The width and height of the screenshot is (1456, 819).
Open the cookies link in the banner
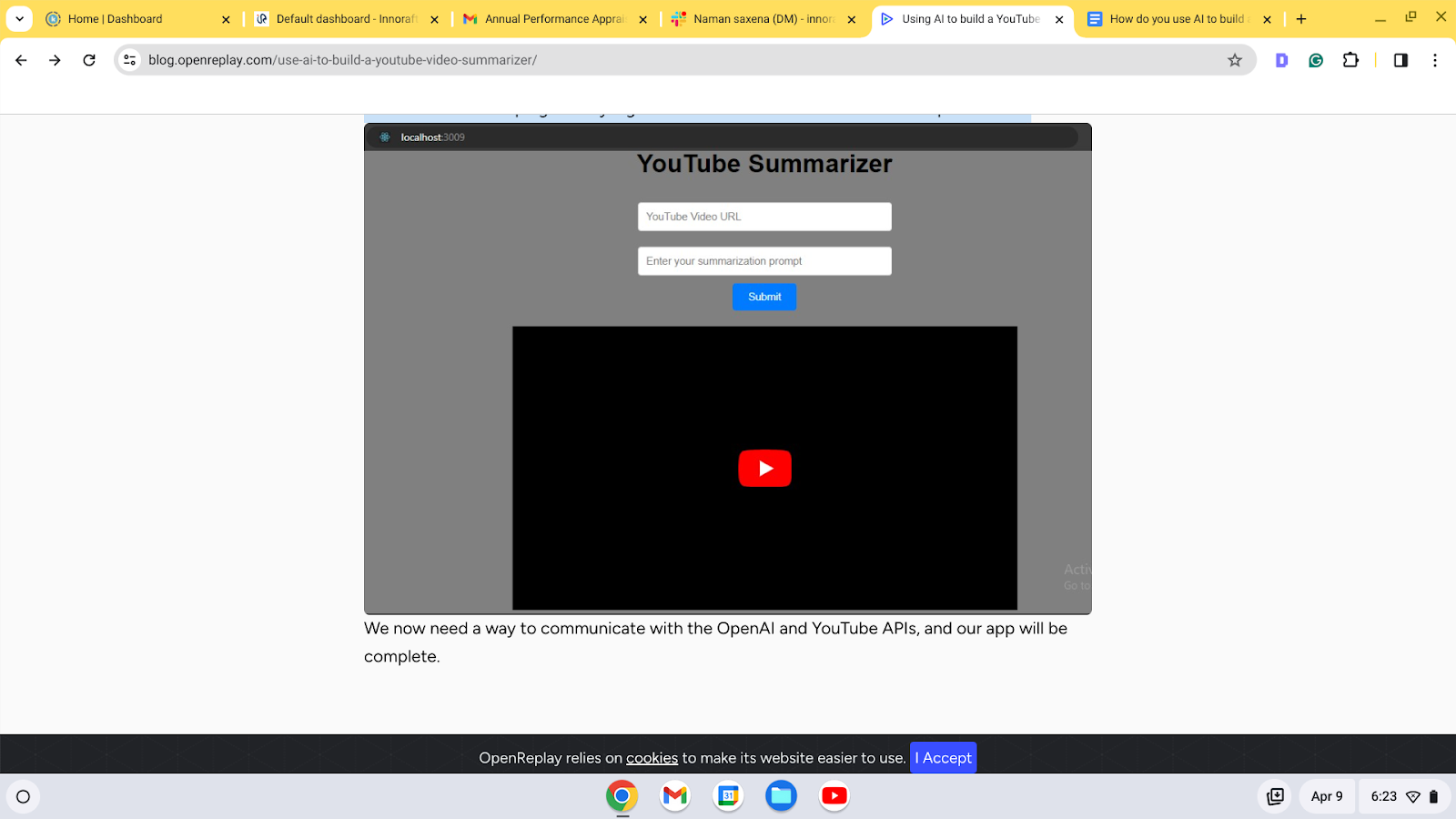click(652, 758)
